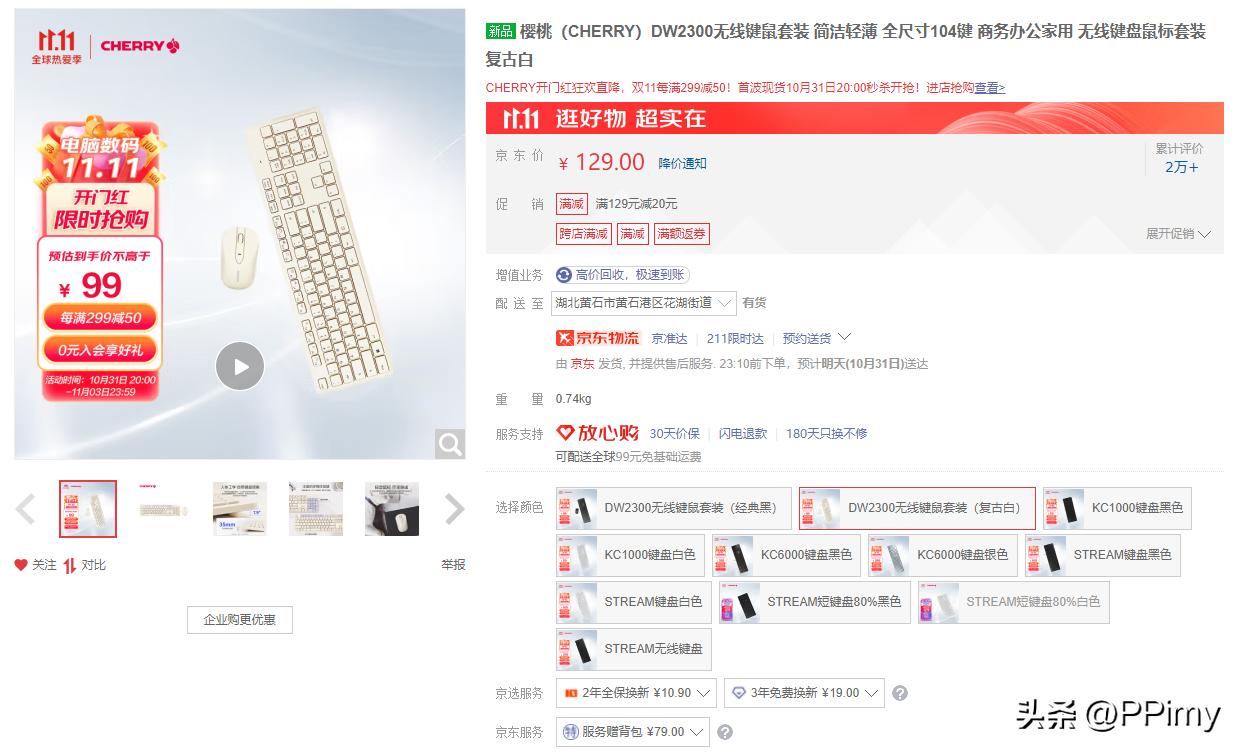Viewport: 1242px width, 753px height.
Task: Click the heart 关注 follow icon
Action: 21,565
